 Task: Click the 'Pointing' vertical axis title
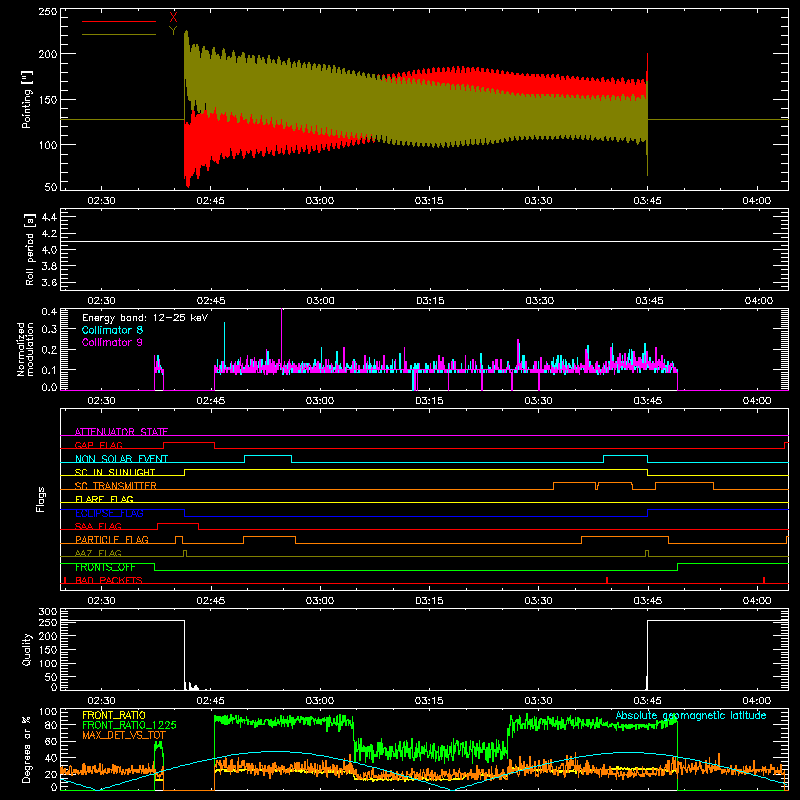(x=27, y=99)
